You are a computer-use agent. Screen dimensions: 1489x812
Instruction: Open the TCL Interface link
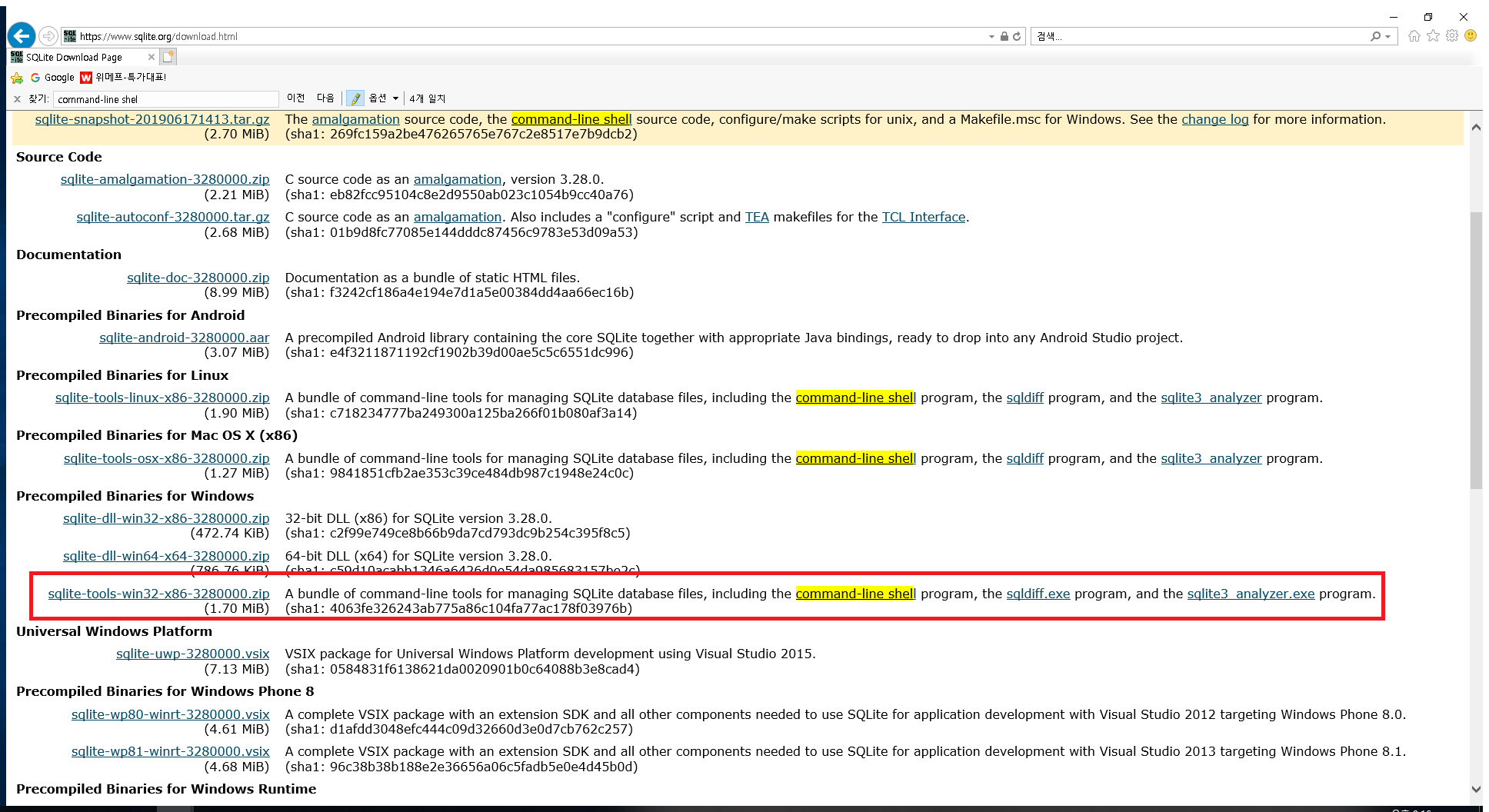924,217
